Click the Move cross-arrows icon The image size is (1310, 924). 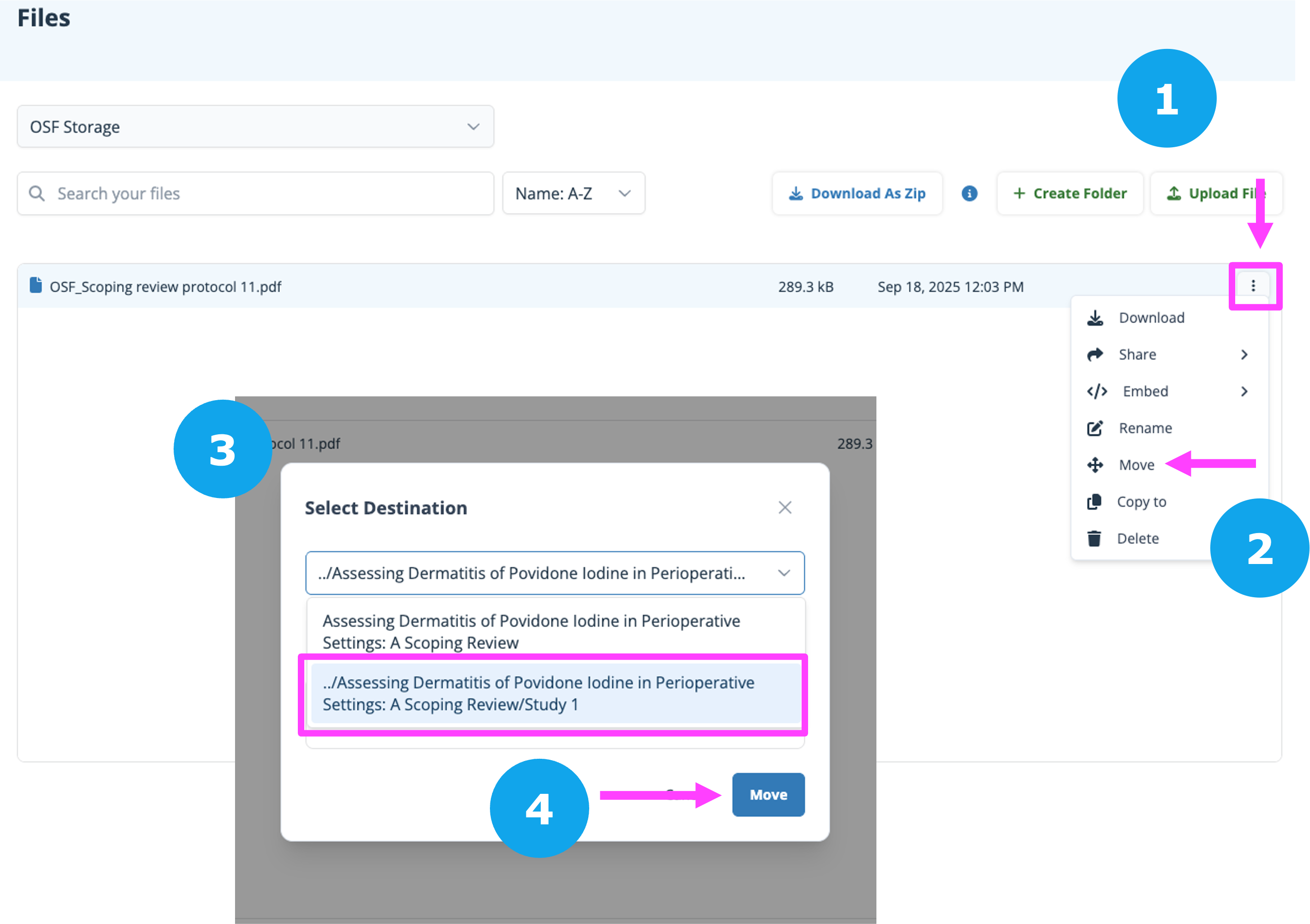(x=1095, y=465)
